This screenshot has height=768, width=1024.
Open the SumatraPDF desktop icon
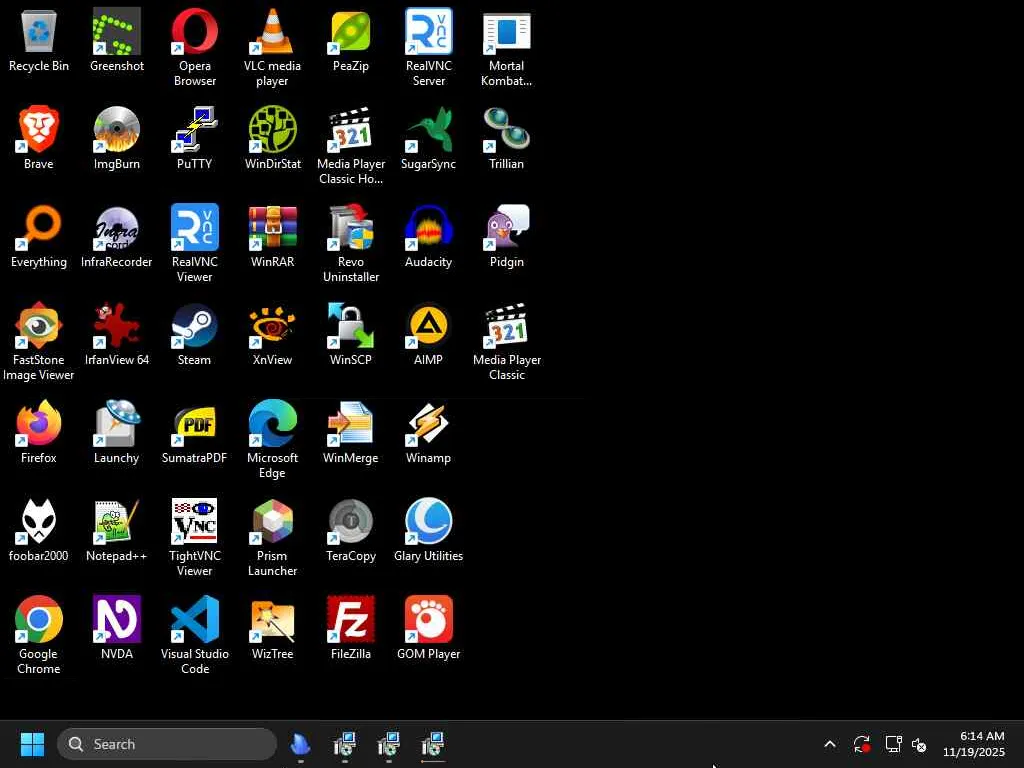point(195,423)
